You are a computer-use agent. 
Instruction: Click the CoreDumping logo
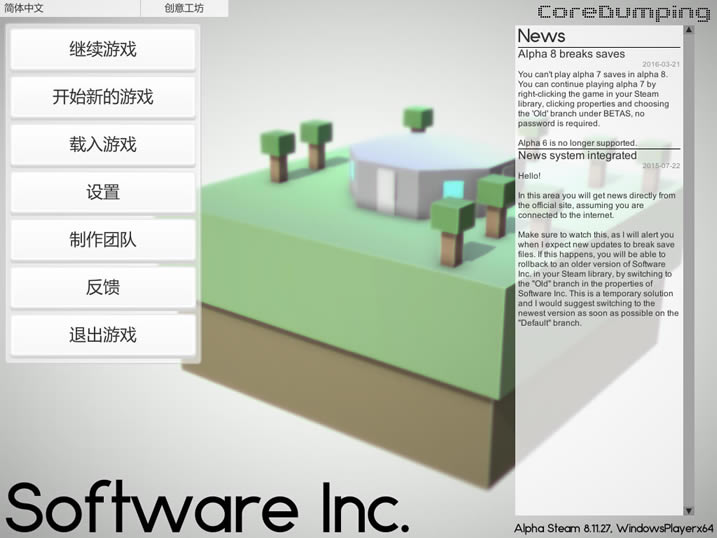click(x=624, y=12)
